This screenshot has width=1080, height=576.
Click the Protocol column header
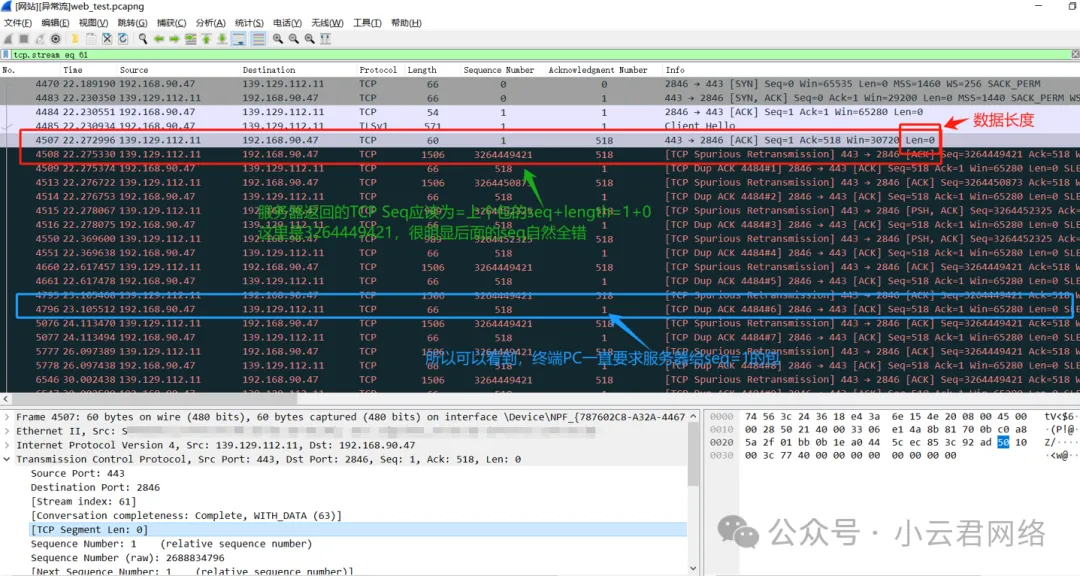[378, 70]
